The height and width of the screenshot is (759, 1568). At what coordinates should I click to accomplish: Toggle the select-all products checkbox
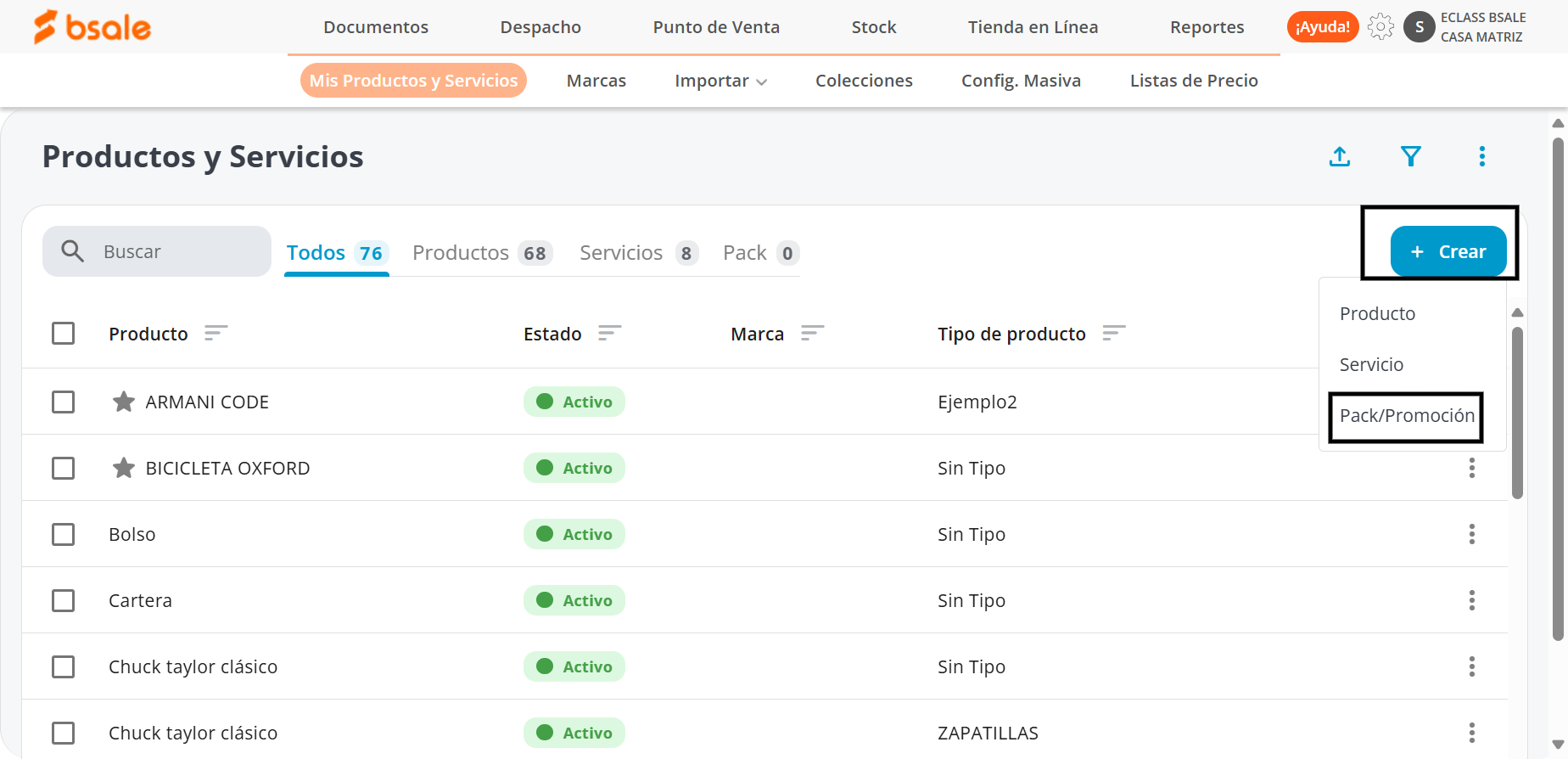[64, 333]
